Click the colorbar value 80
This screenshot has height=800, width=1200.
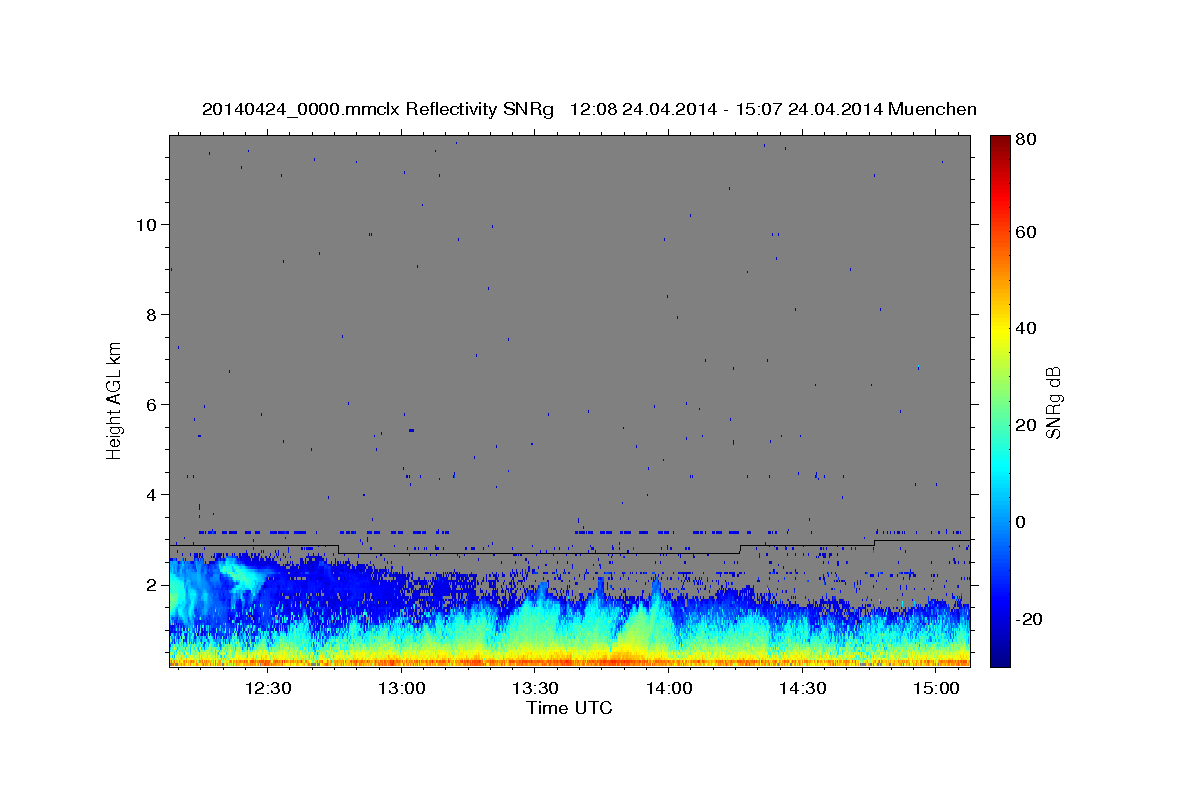click(1026, 140)
